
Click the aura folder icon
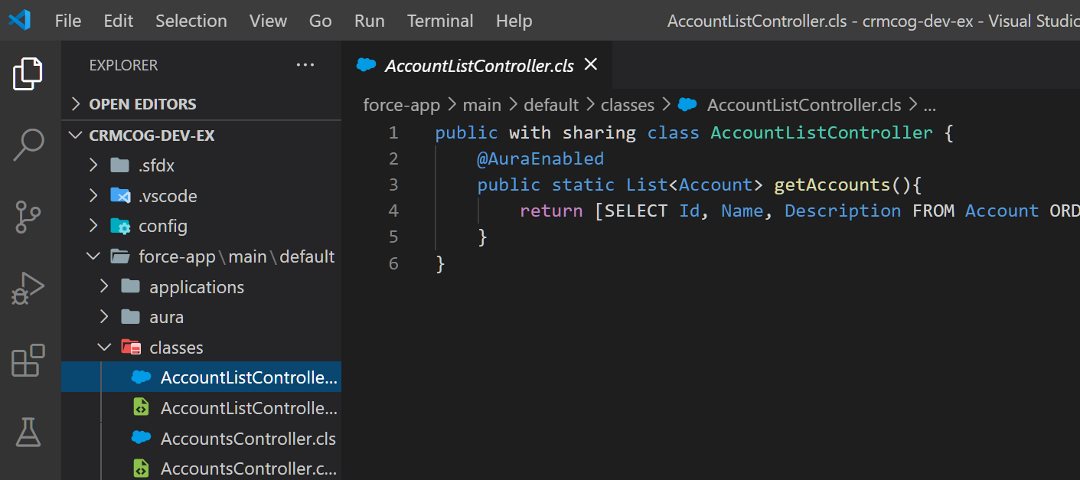pos(131,317)
